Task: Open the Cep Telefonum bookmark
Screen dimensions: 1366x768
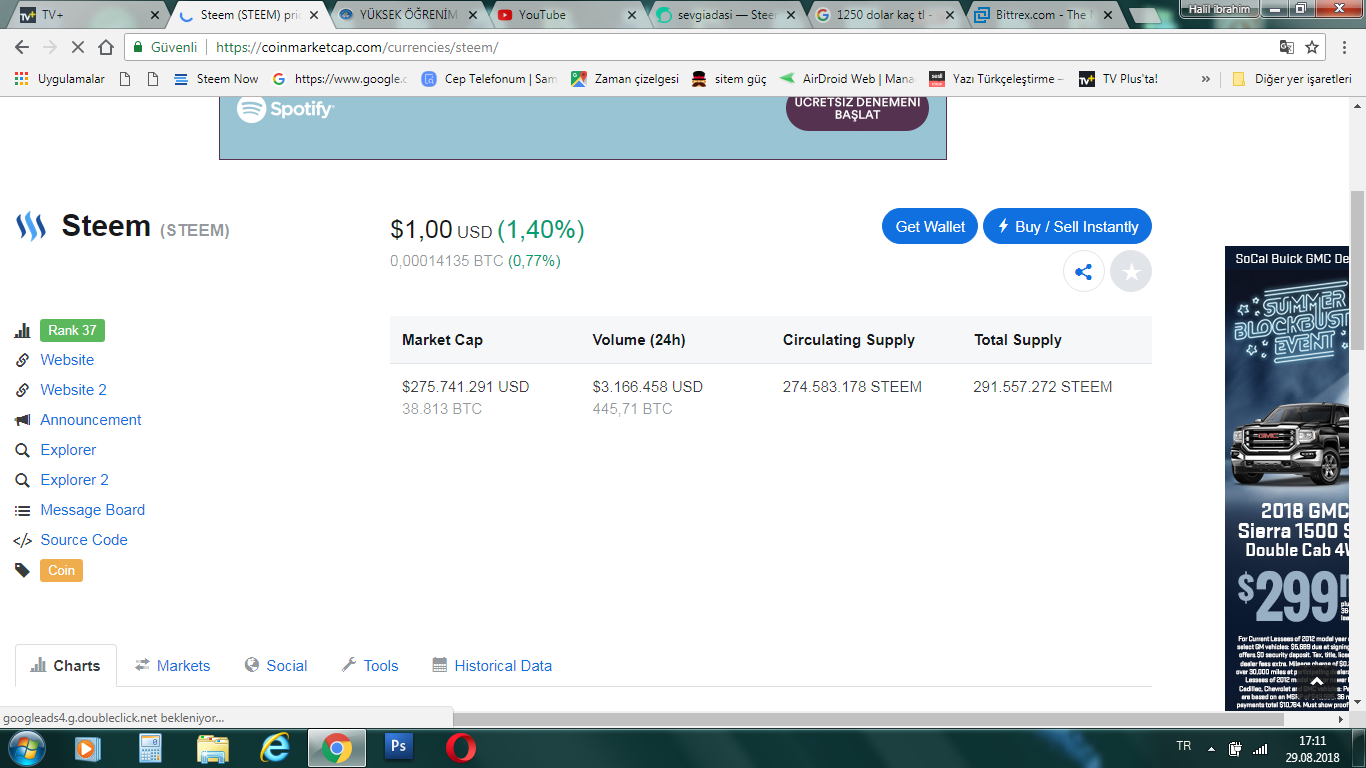Action: point(488,79)
